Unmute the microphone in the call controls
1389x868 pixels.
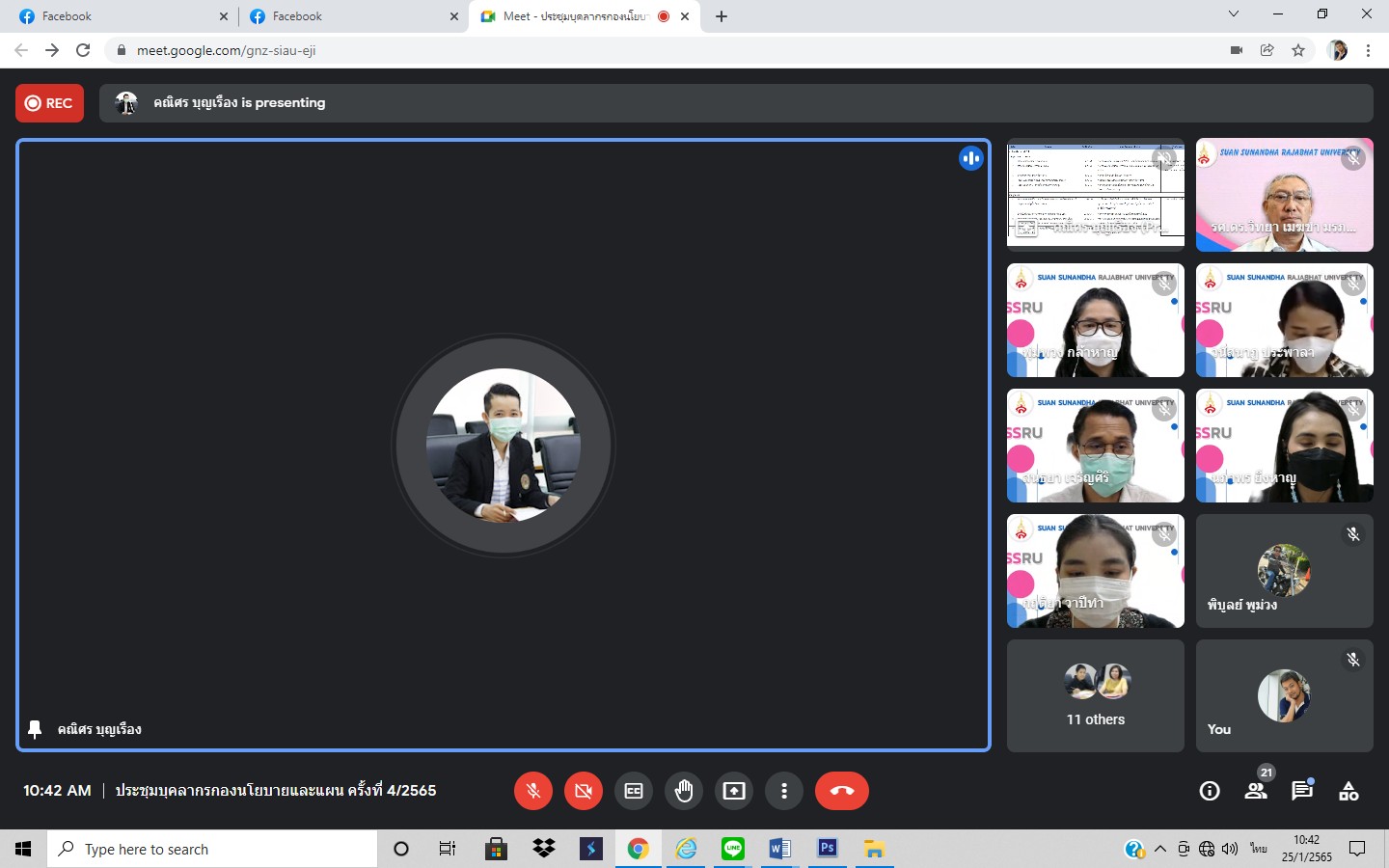[532, 791]
